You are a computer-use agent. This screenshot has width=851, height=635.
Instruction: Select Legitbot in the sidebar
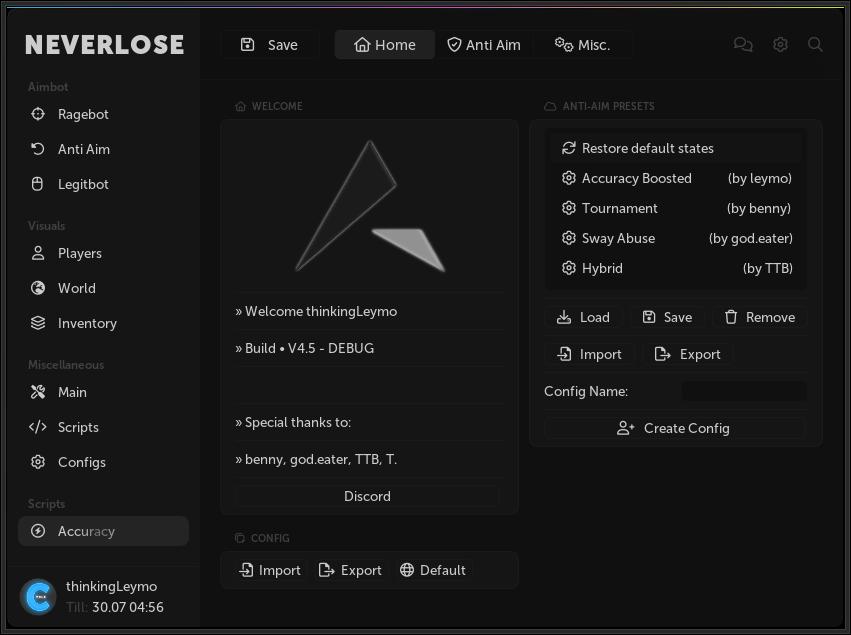(82, 184)
